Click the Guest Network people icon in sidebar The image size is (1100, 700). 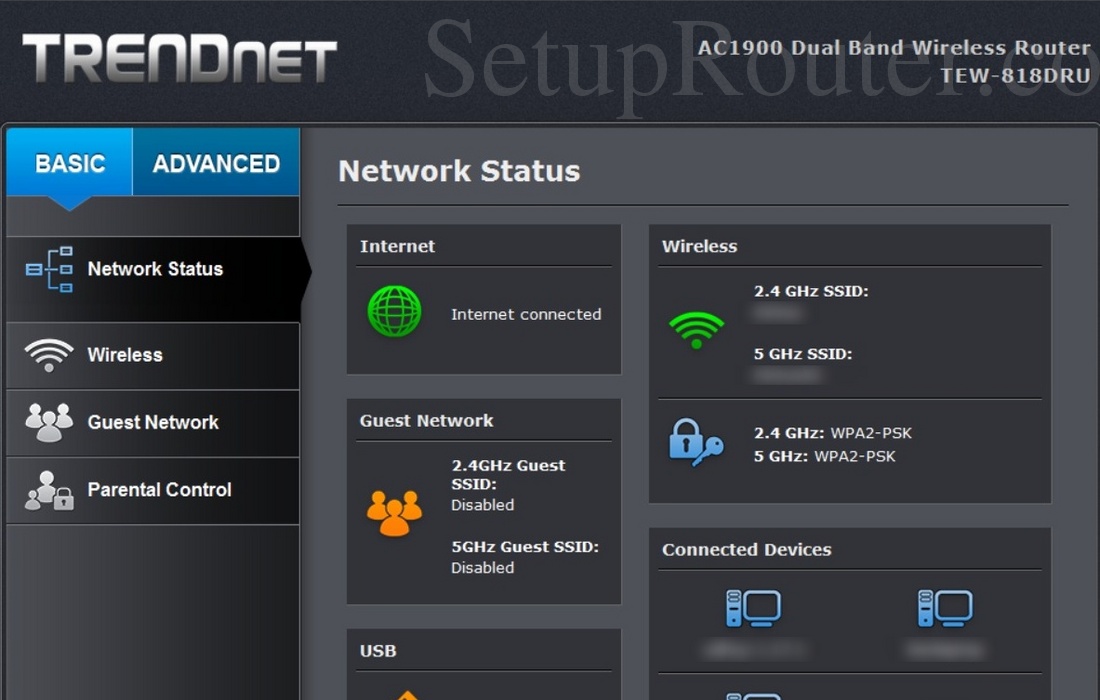click(49, 422)
